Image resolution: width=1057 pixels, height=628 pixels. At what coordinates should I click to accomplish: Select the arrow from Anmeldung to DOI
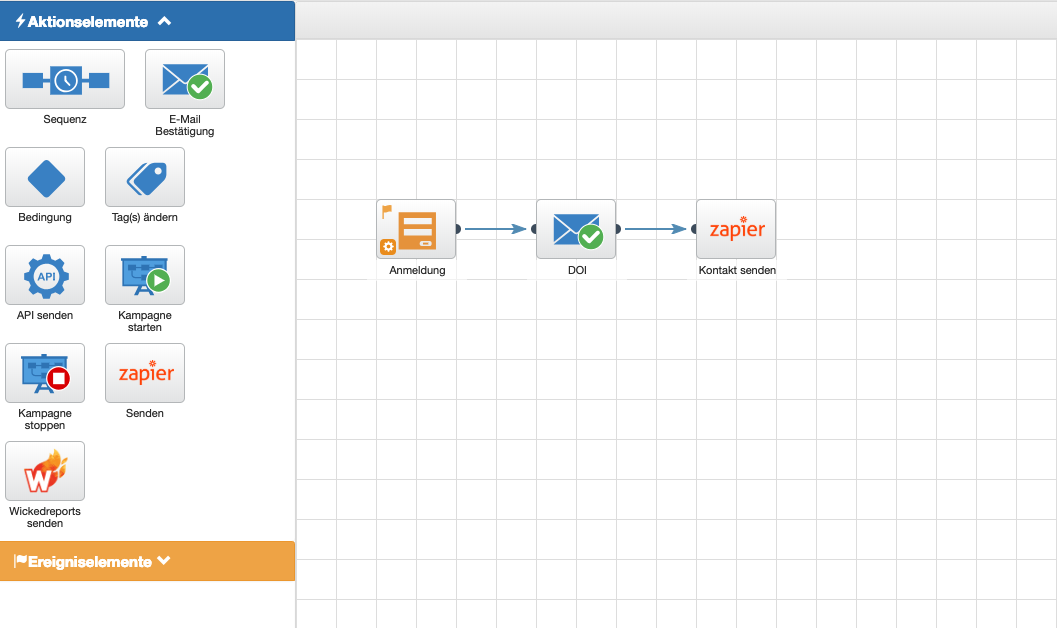click(495, 229)
